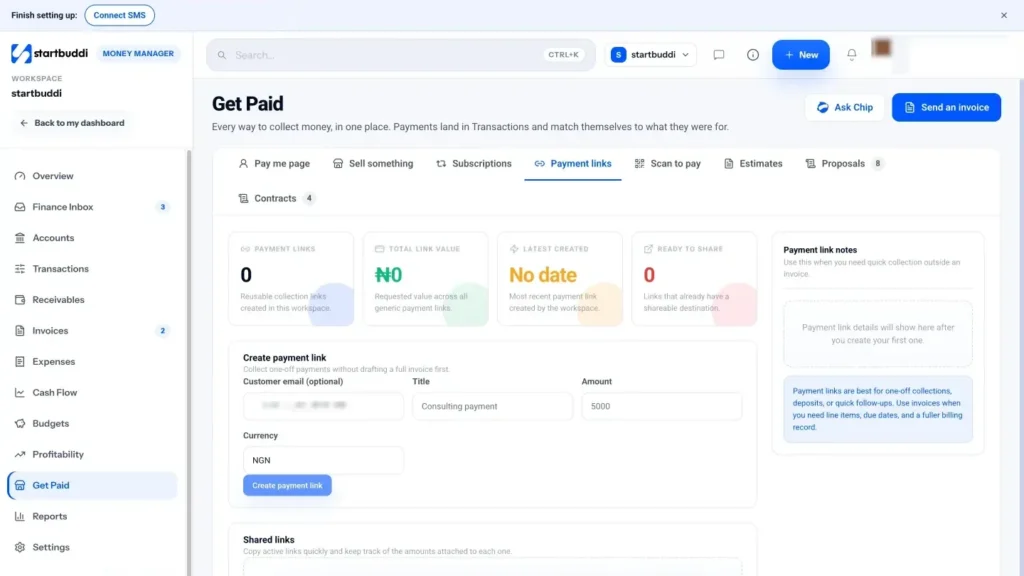Image resolution: width=1024 pixels, height=576 pixels.
Task: Click the MONEY MANAGER badge
Action: coord(138,54)
